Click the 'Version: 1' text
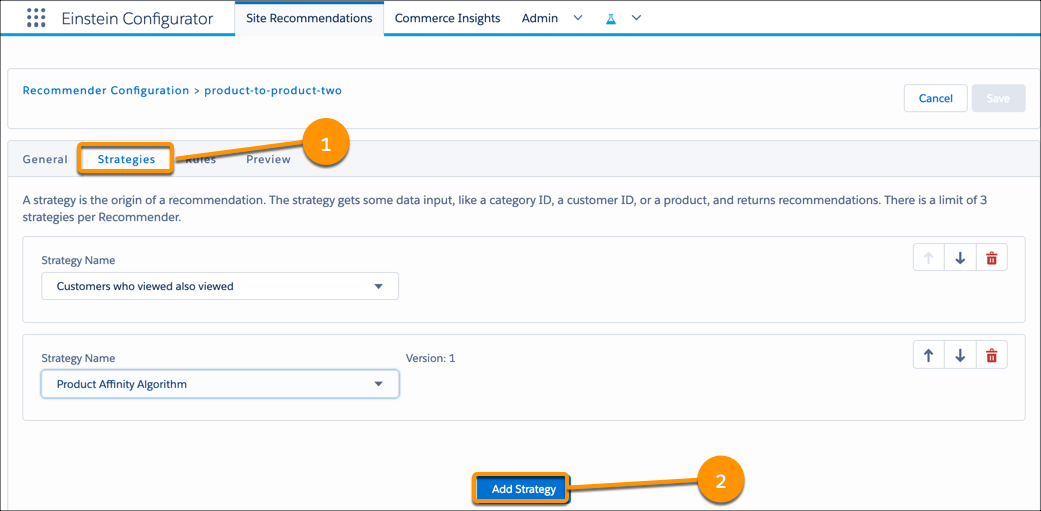The image size is (1041, 511). 430,358
